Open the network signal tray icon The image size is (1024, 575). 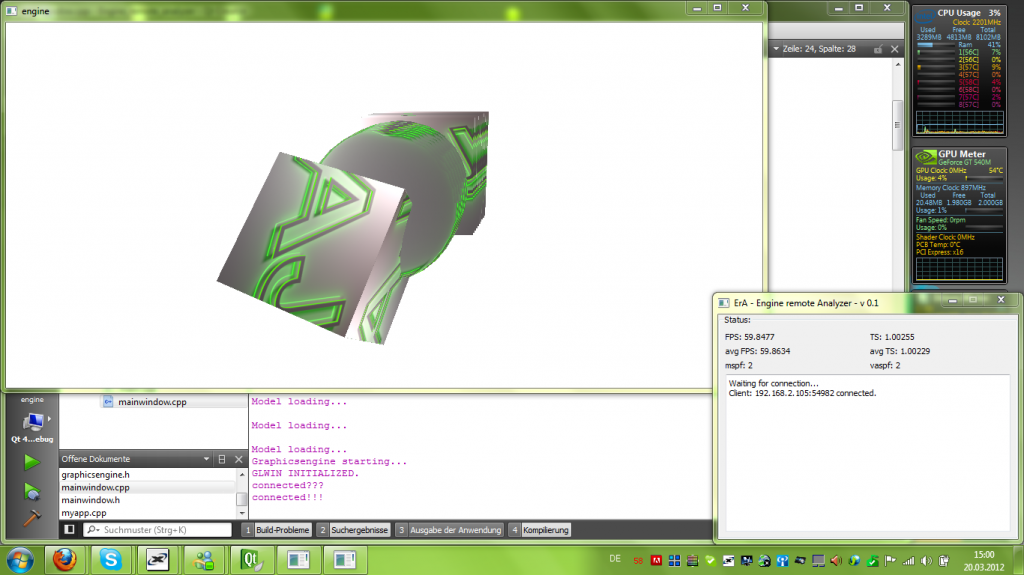[x=908, y=561]
